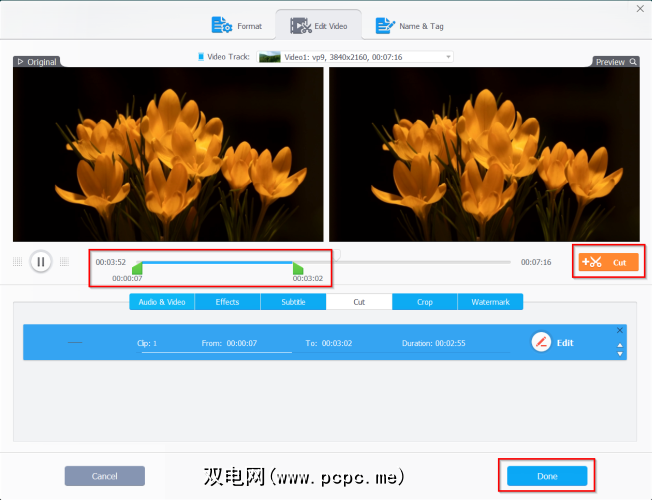Click the Clip: 1 label

(147, 343)
